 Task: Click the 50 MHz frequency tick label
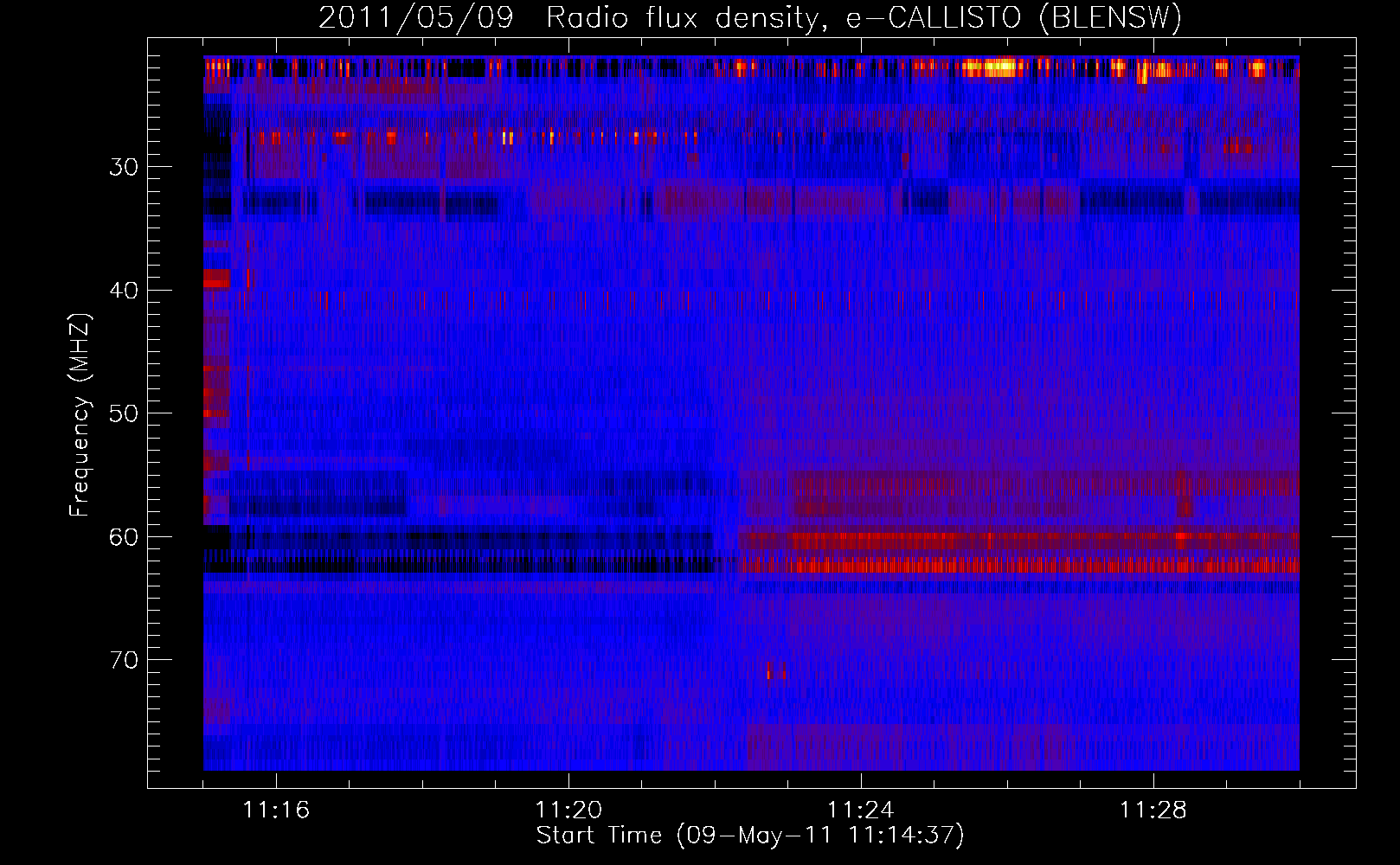124,413
